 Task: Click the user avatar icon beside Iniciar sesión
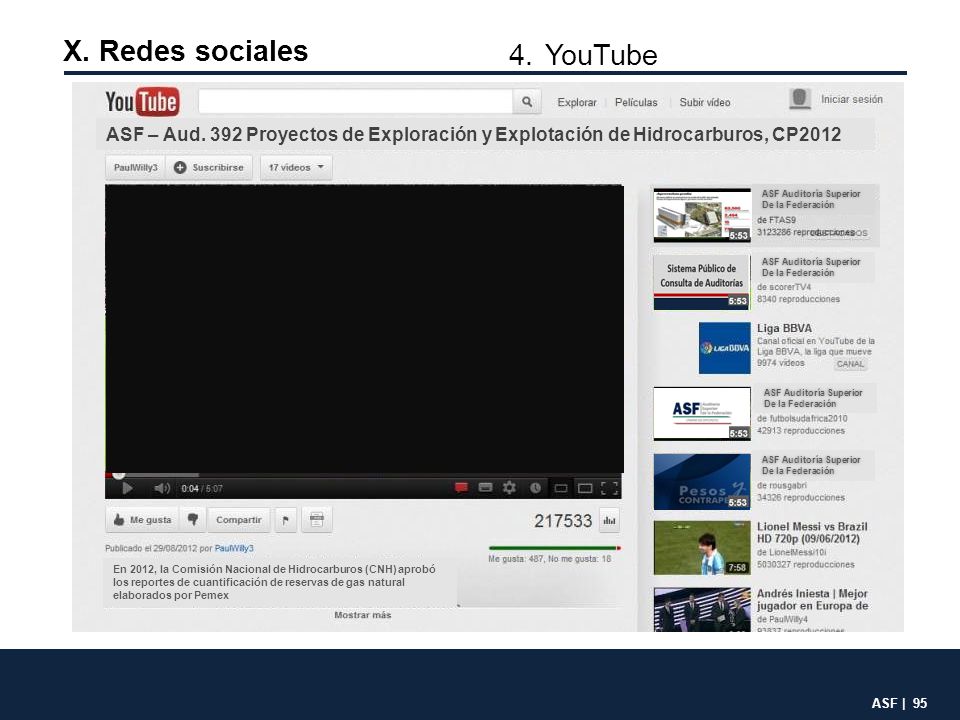coord(800,99)
